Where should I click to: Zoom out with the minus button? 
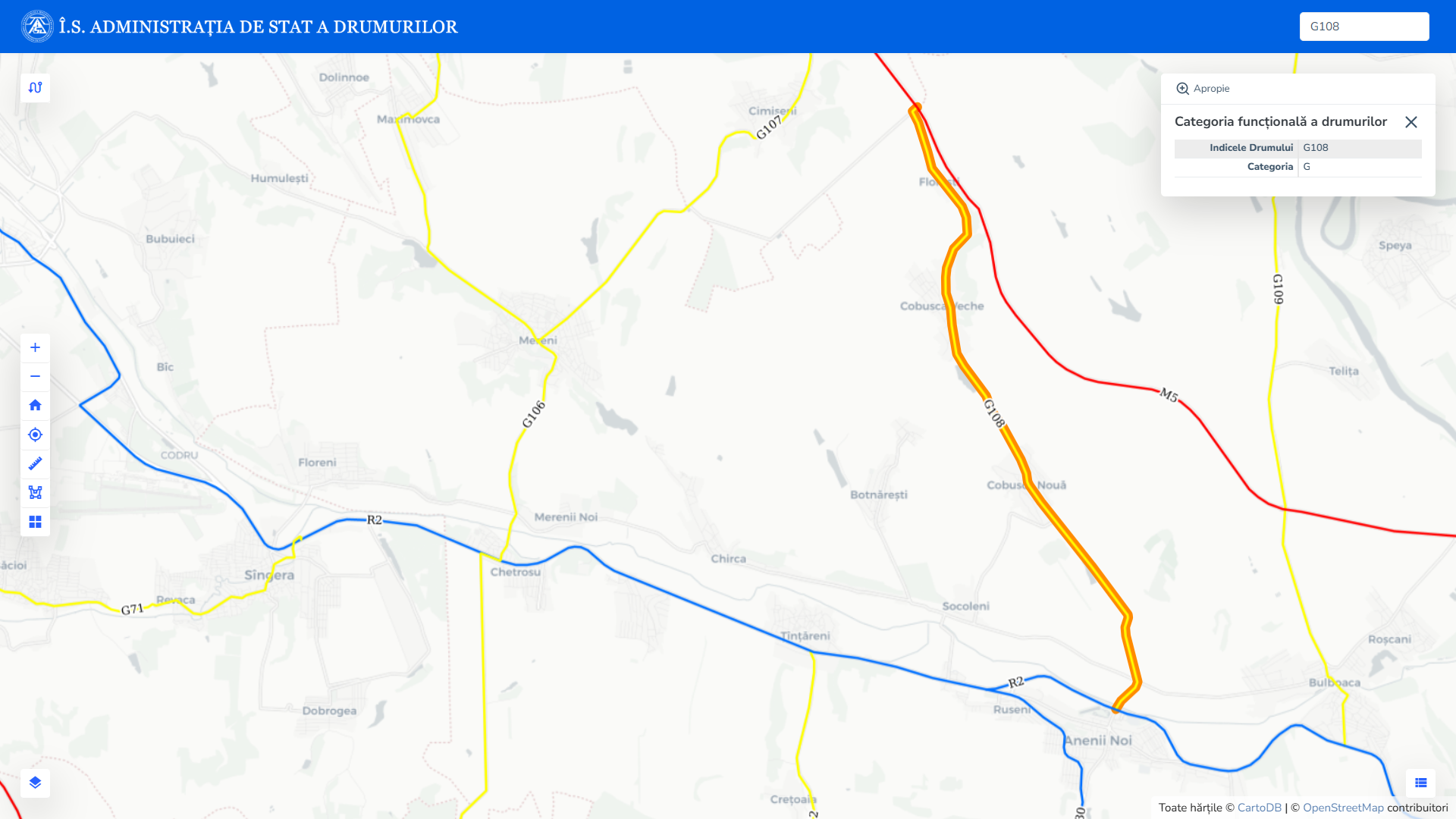35,376
